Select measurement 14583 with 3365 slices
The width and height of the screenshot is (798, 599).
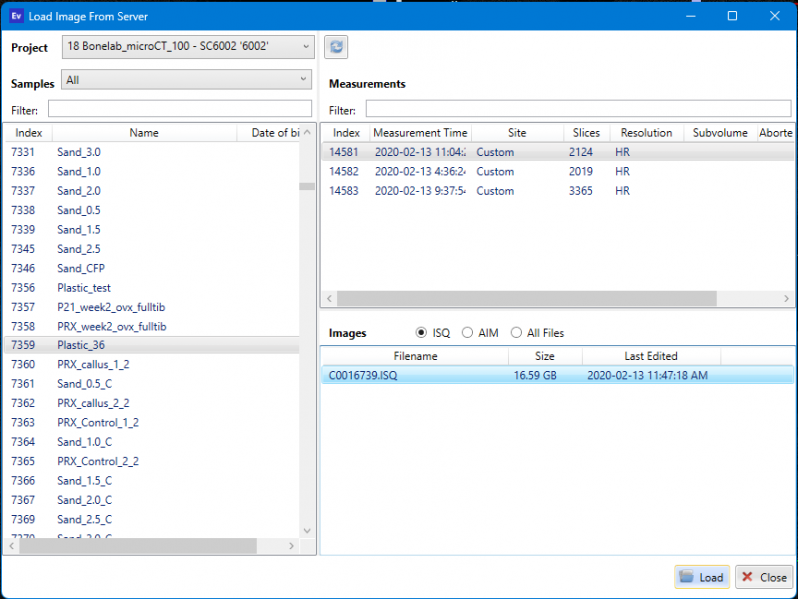pyautogui.click(x=558, y=191)
